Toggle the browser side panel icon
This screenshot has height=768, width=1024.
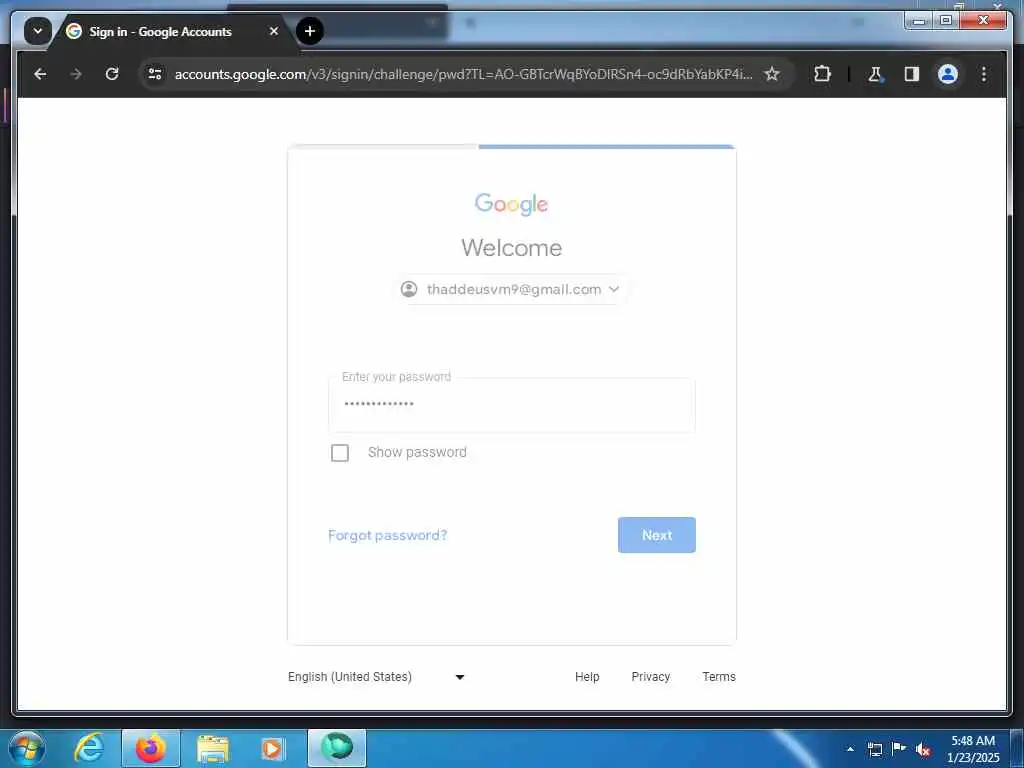point(912,74)
